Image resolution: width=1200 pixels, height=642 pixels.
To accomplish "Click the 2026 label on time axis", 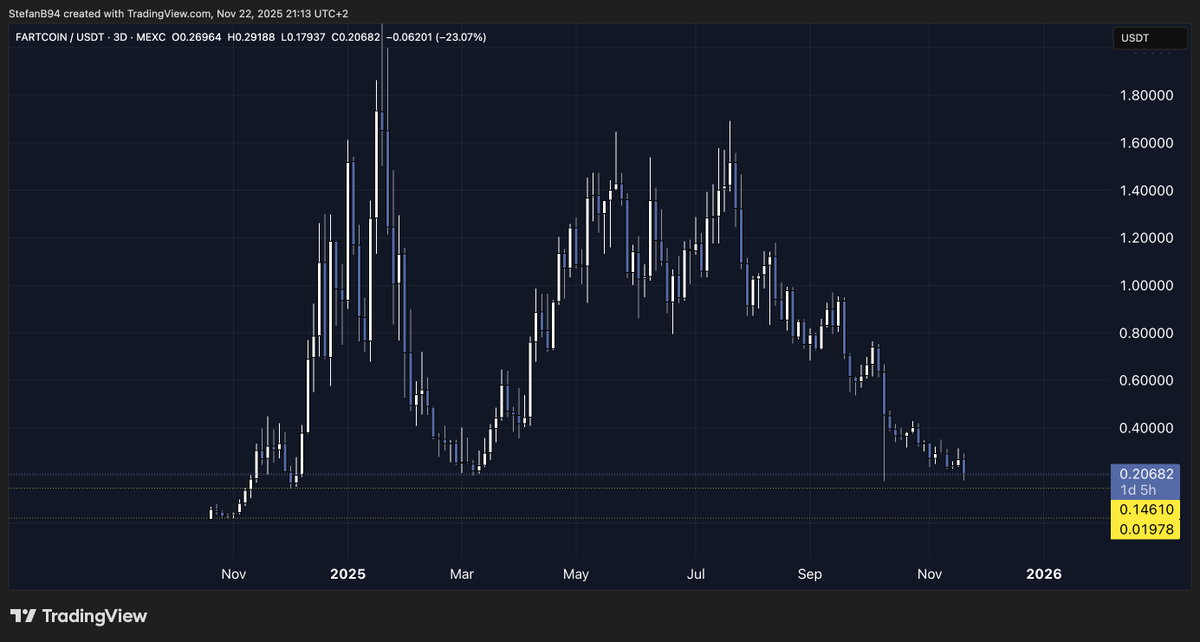I will coord(1044,575).
